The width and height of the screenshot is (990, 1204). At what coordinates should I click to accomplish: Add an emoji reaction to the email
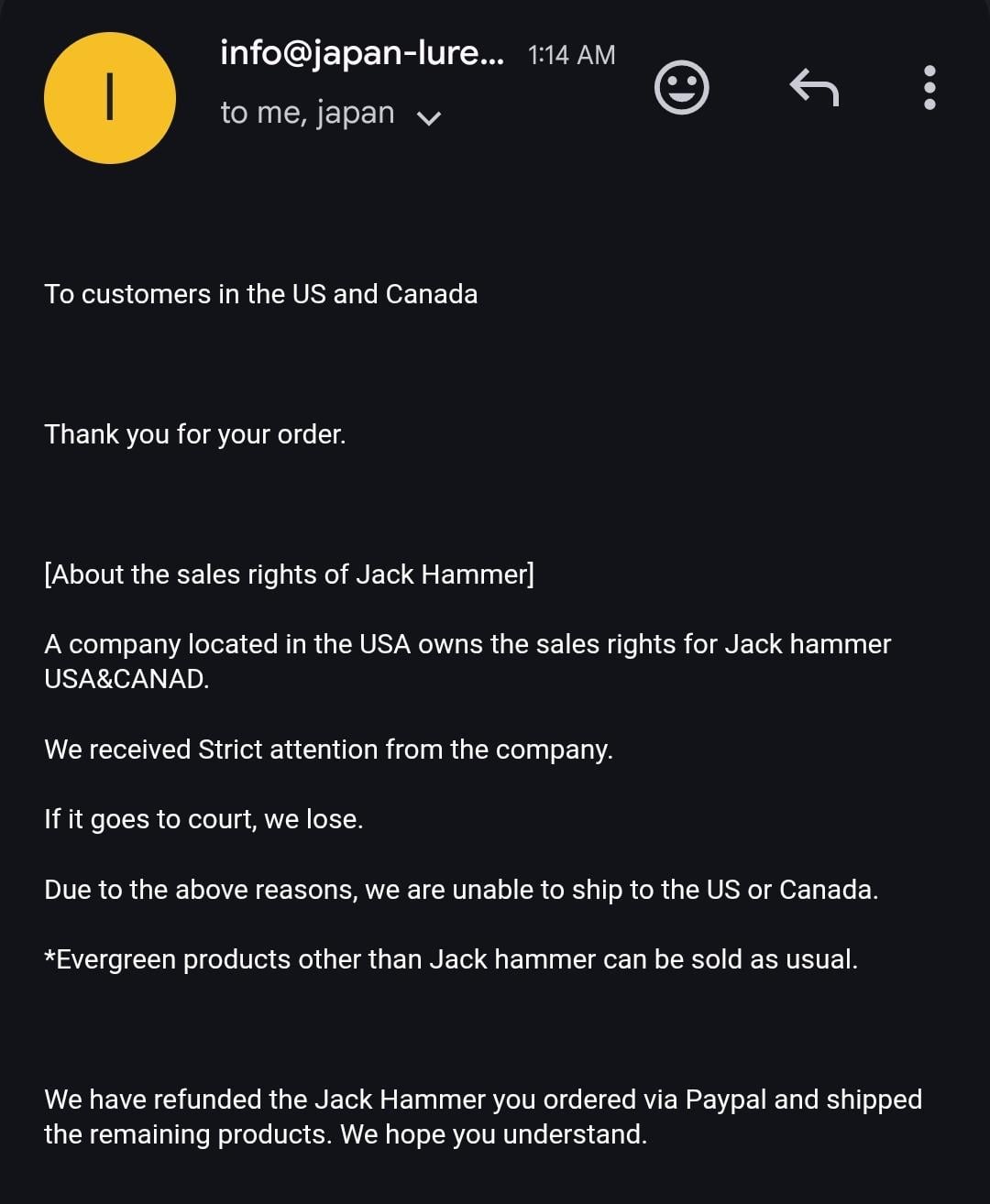click(681, 88)
